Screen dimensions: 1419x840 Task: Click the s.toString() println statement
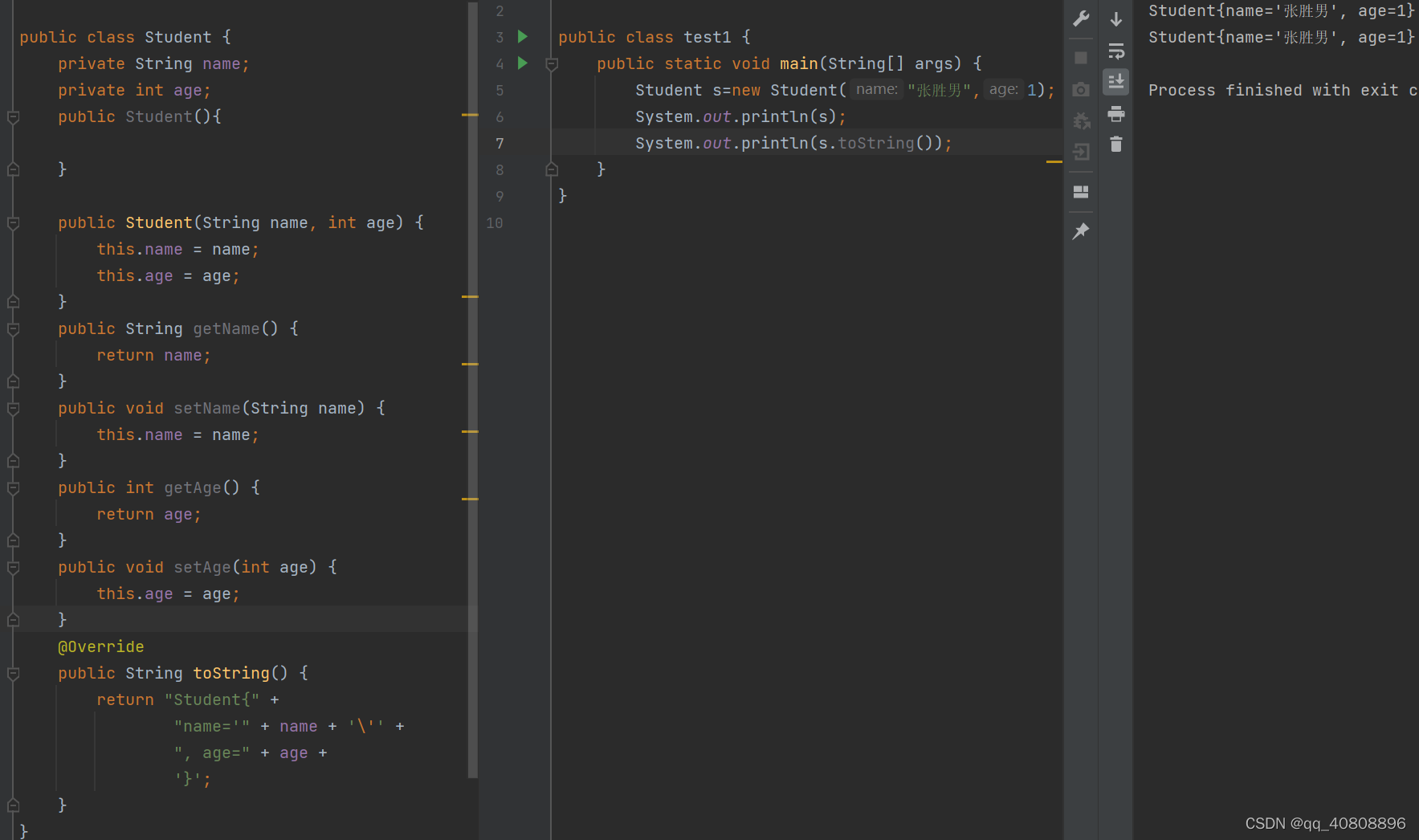pos(793,143)
